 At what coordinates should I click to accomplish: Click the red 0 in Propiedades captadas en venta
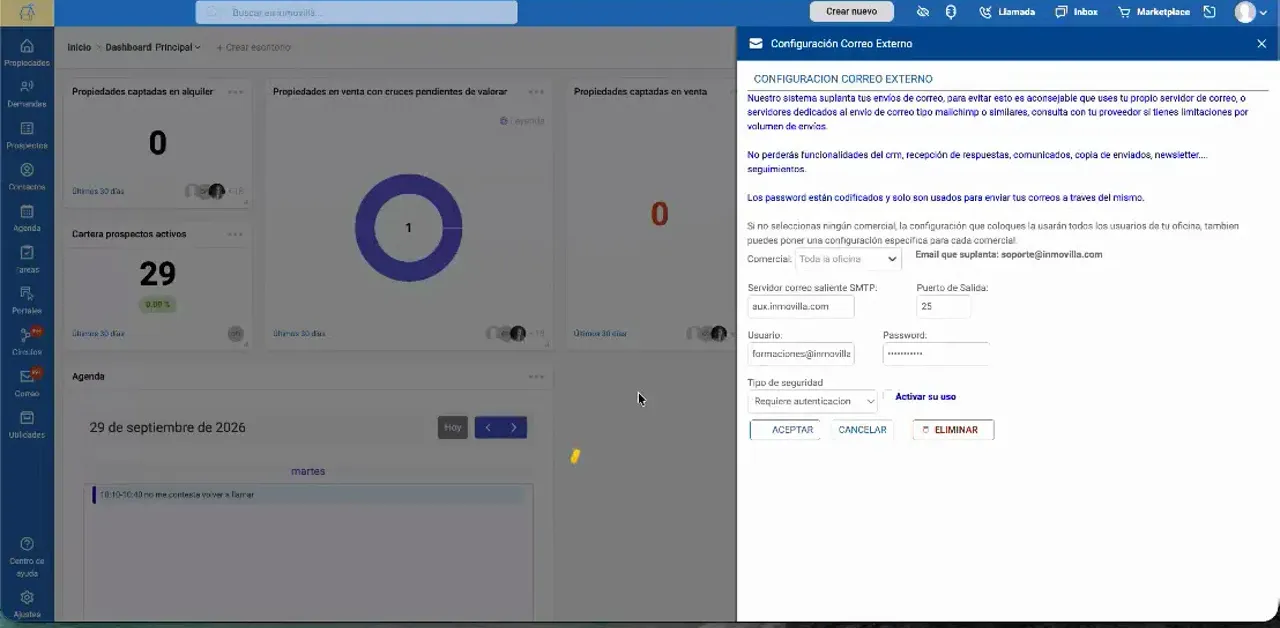(659, 214)
